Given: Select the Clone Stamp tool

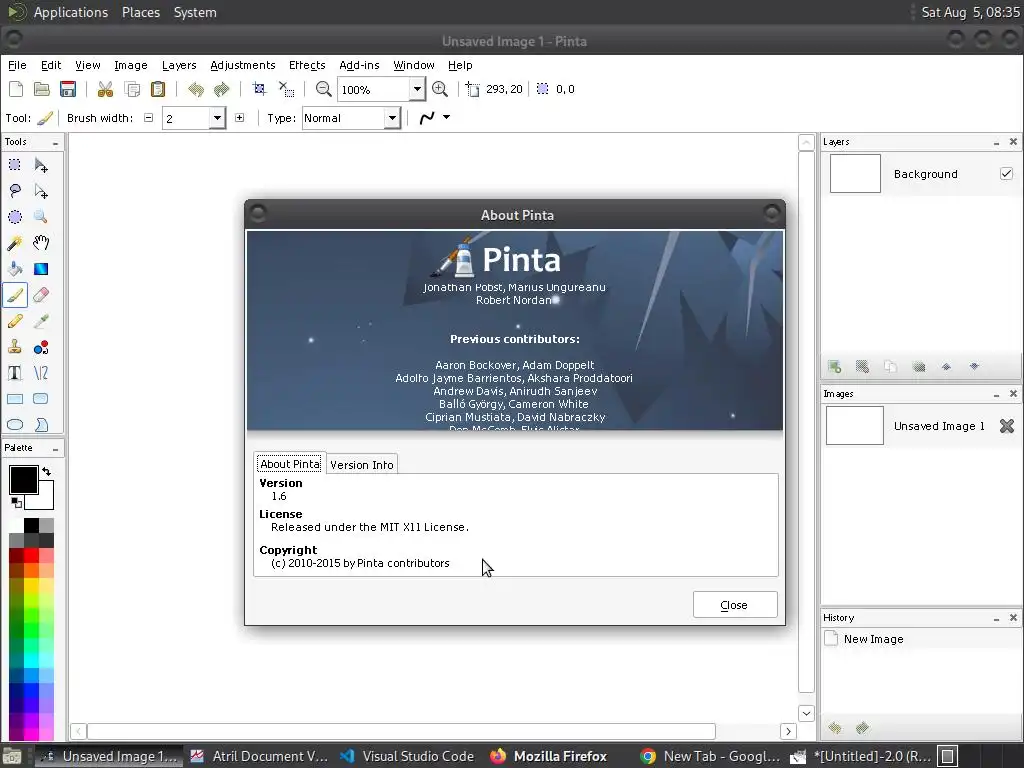Looking at the screenshot, I should pyautogui.click(x=14, y=347).
